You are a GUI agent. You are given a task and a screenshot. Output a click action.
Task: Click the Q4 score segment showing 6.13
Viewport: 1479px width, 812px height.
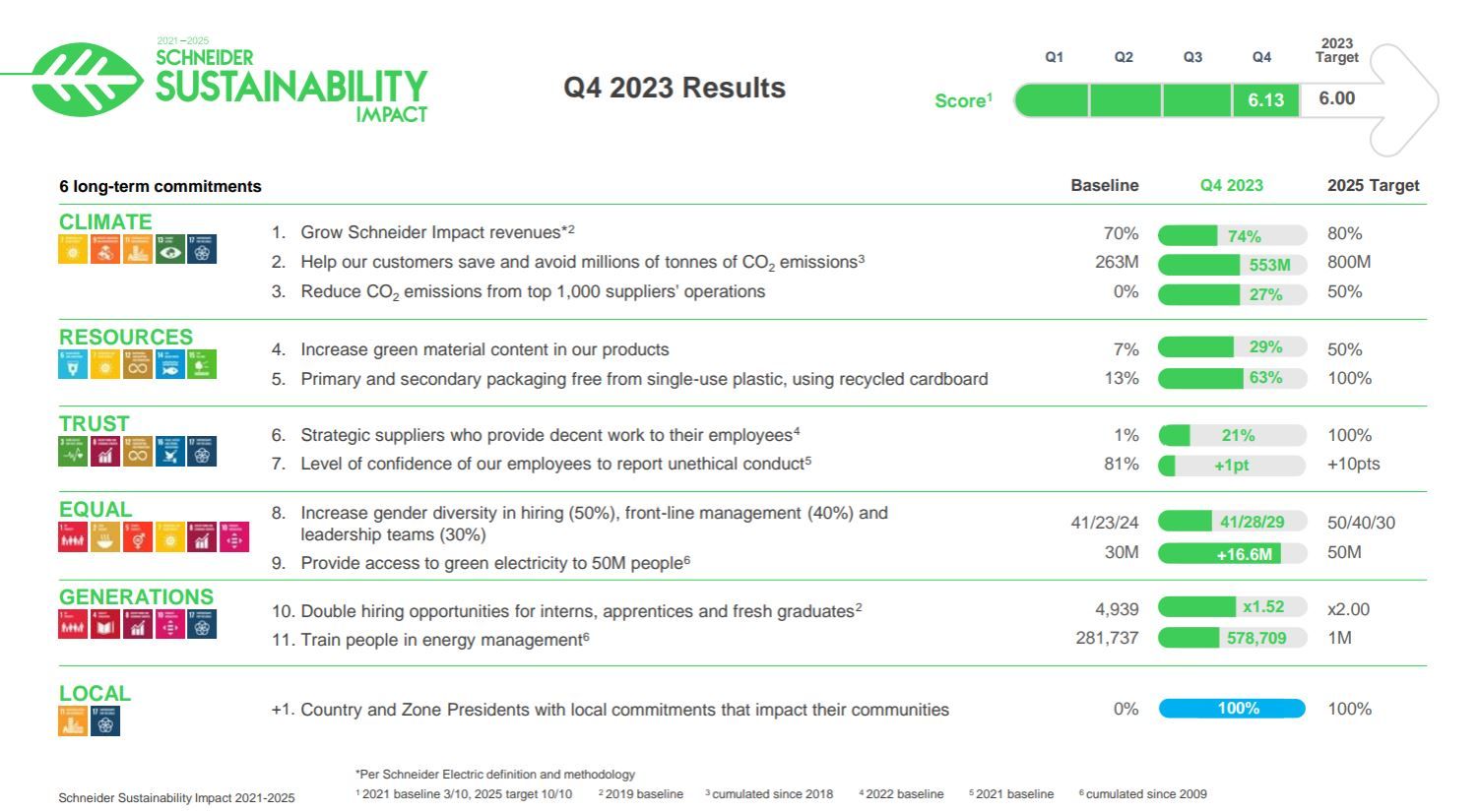click(1266, 100)
